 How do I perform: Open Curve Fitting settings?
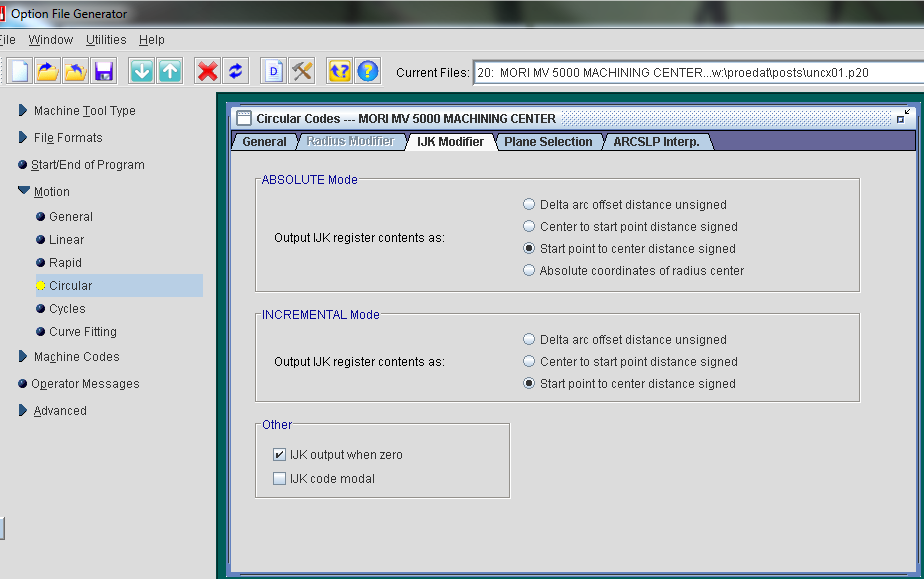tap(83, 332)
